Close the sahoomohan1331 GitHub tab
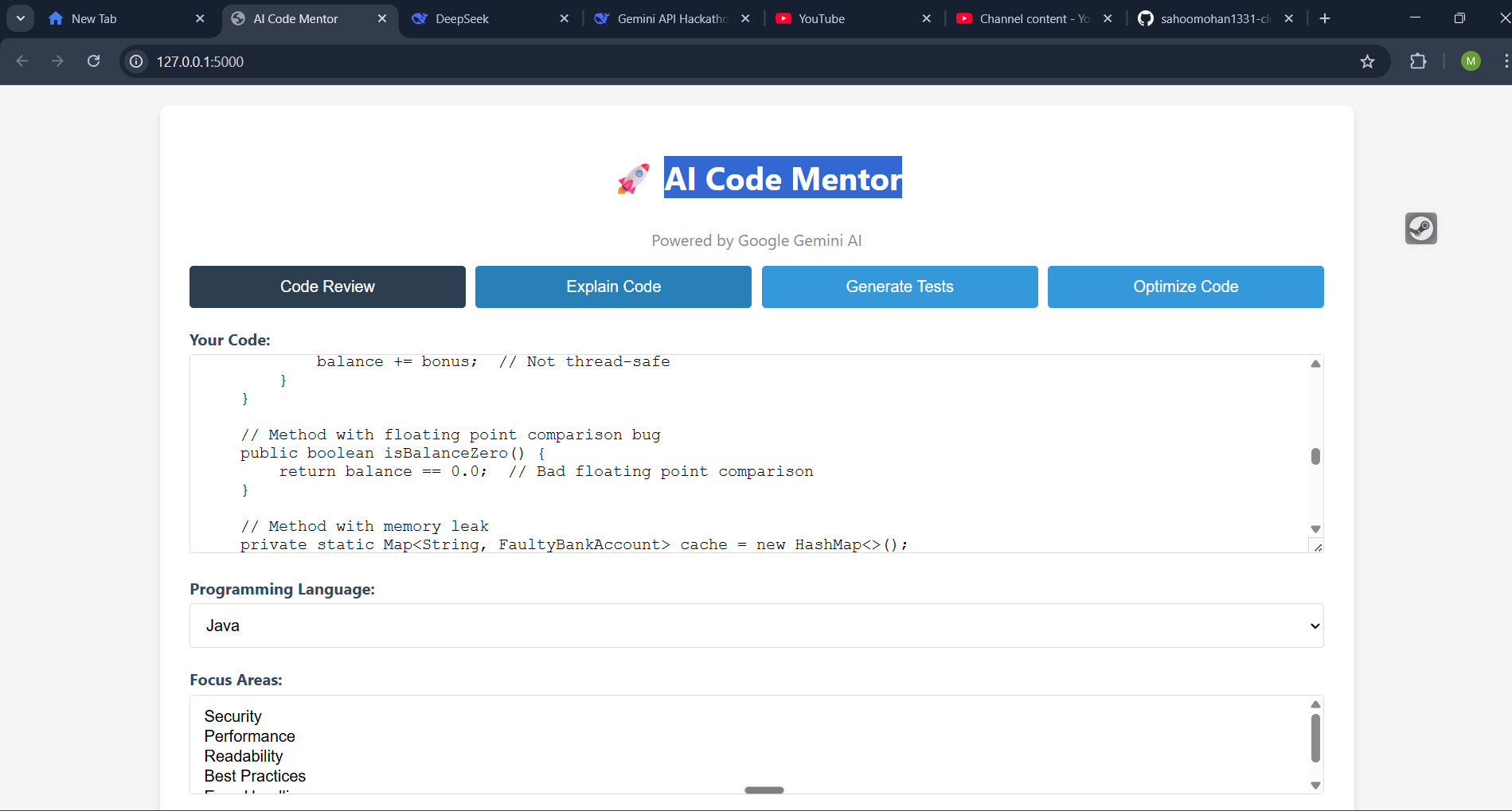The width and height of the screenshot is (1512, 811). pos(1289,18)
